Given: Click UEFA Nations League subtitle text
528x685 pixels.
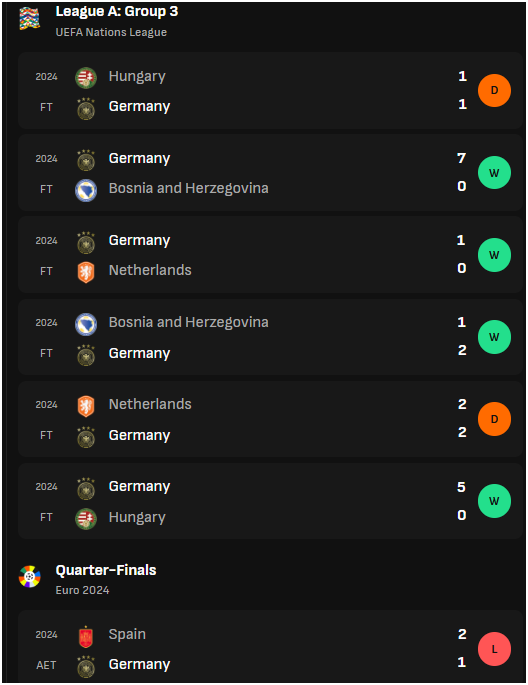Looking at the screenshot, I should (x=111, y=32).
